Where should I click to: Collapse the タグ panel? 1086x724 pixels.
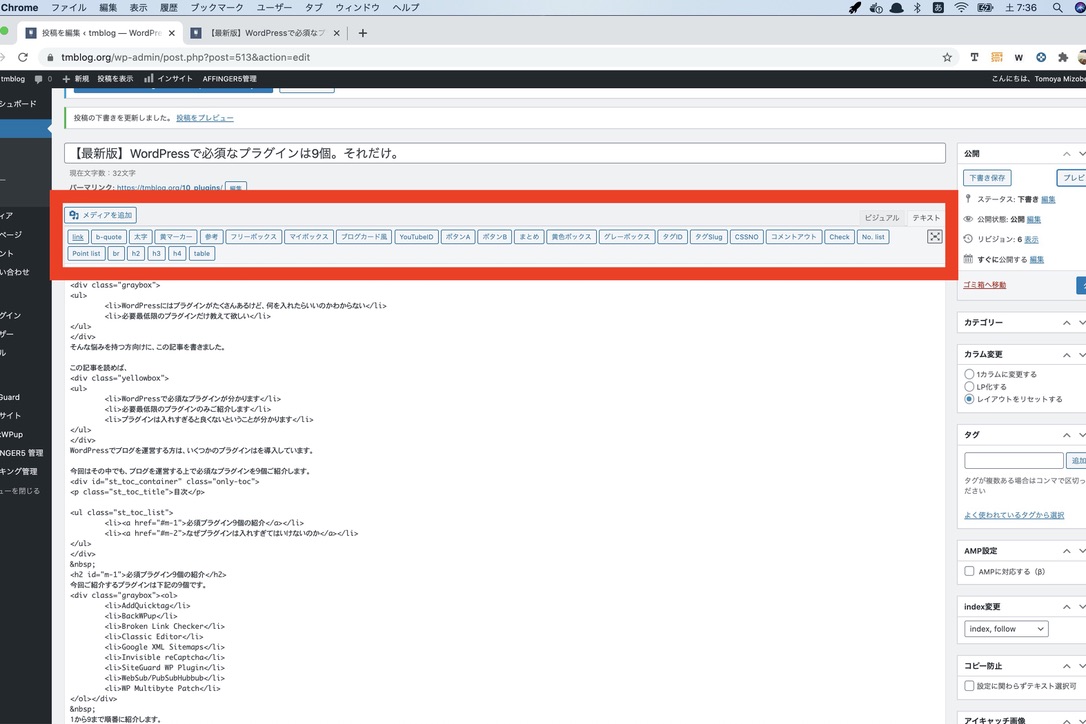[x=1067, y=435]
